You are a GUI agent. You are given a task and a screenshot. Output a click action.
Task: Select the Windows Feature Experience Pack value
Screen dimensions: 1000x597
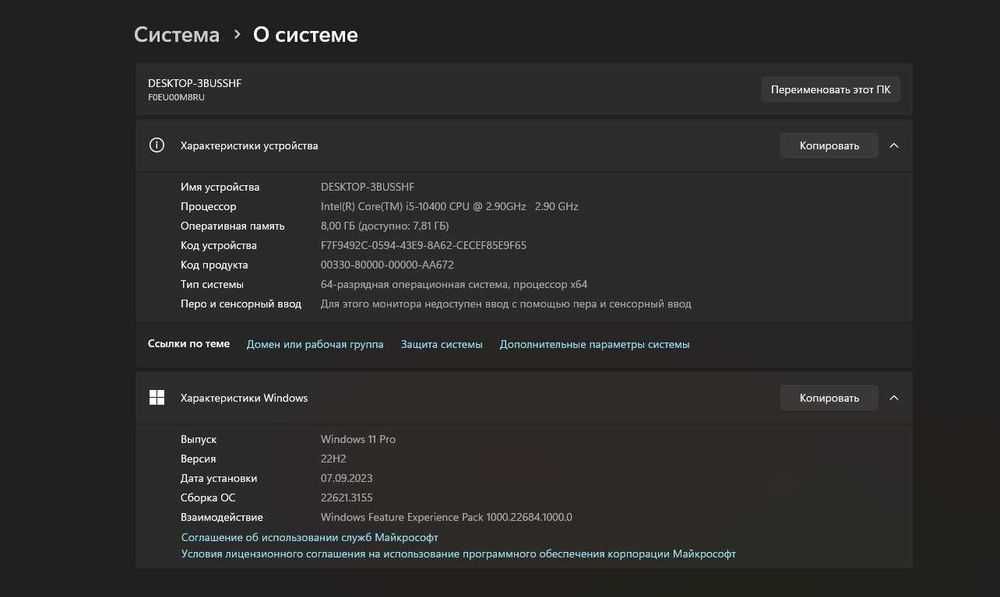446,517
